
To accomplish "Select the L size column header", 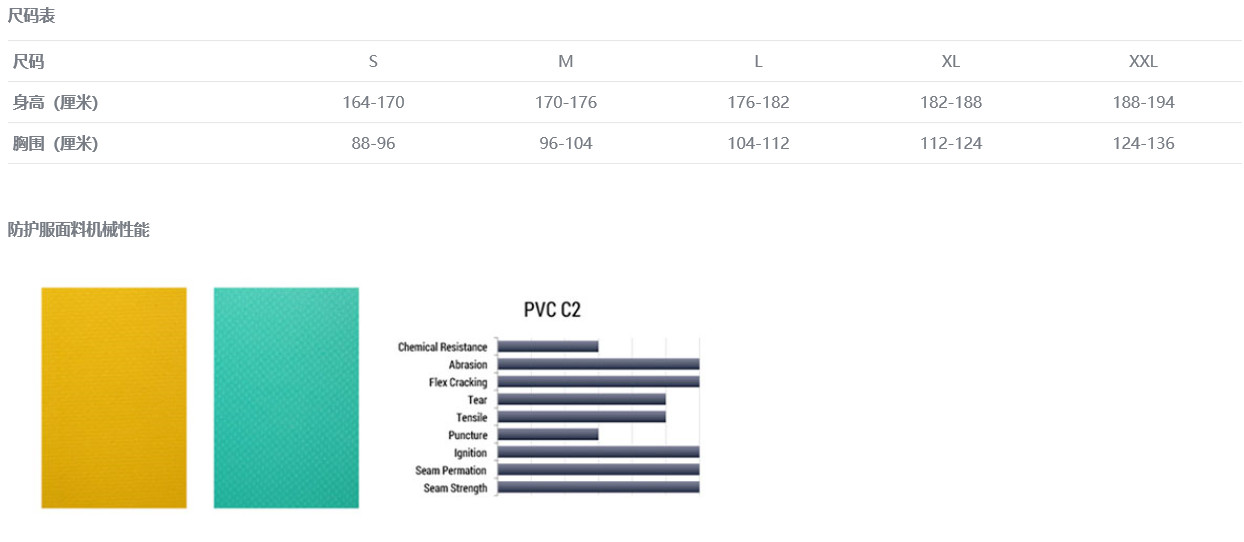I will point(758,62).
